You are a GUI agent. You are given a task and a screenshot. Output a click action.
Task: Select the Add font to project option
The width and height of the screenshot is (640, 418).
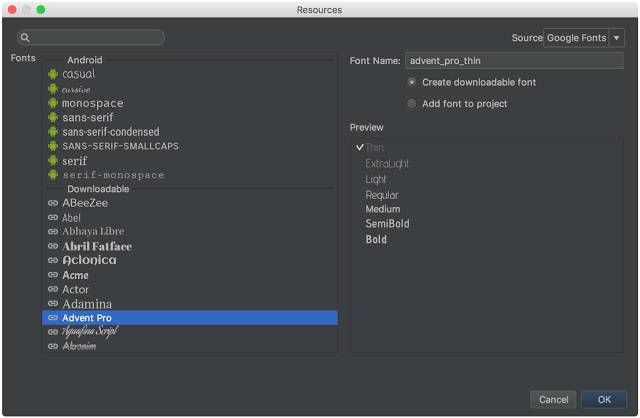pos(457,104)
